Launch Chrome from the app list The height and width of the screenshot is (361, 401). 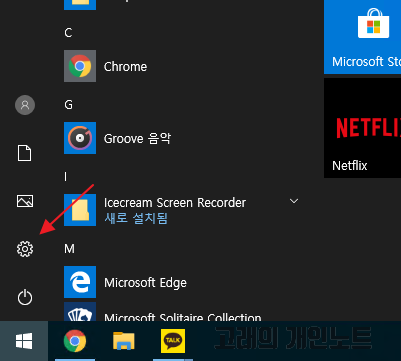point(80,66)
